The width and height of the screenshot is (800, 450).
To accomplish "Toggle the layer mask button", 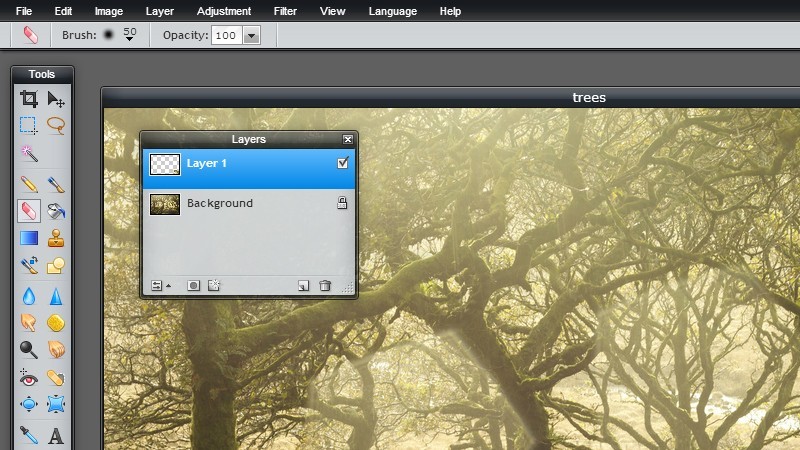I will [x=193, y=286].
